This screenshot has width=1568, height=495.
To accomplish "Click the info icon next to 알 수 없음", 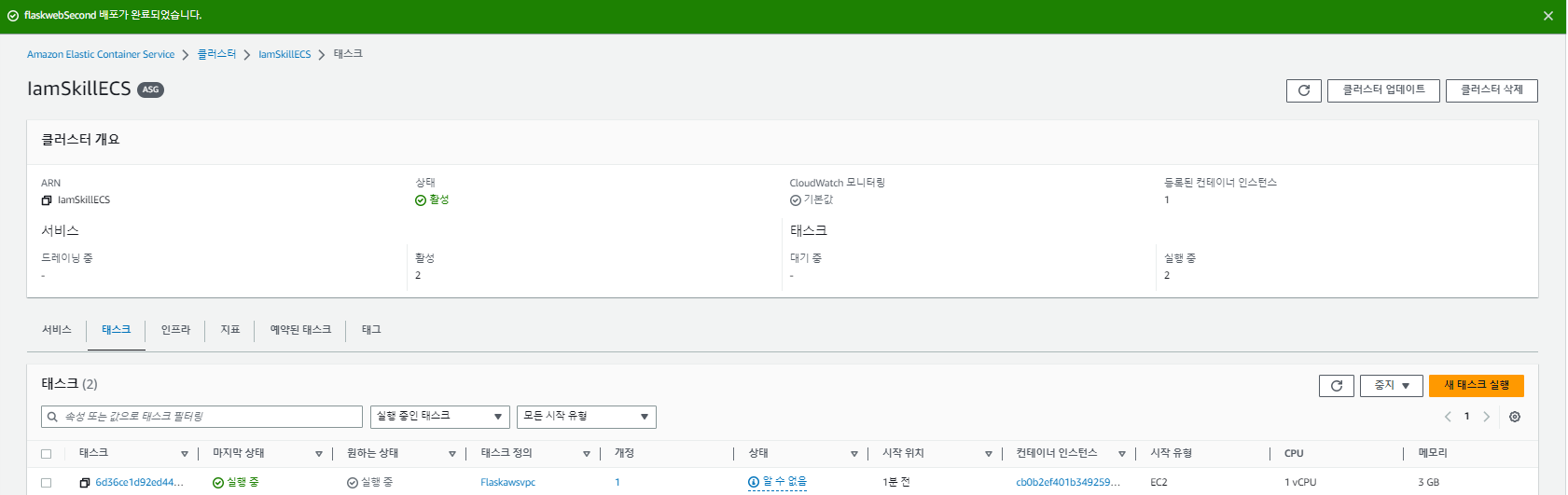I will (x=754, y=482).
